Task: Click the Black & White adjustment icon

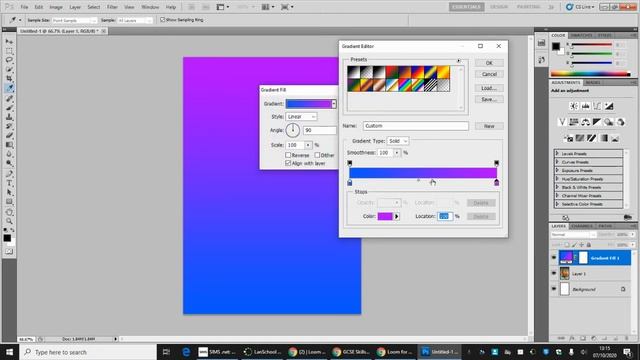Action: pyautogui.click(x=597, y=122)
